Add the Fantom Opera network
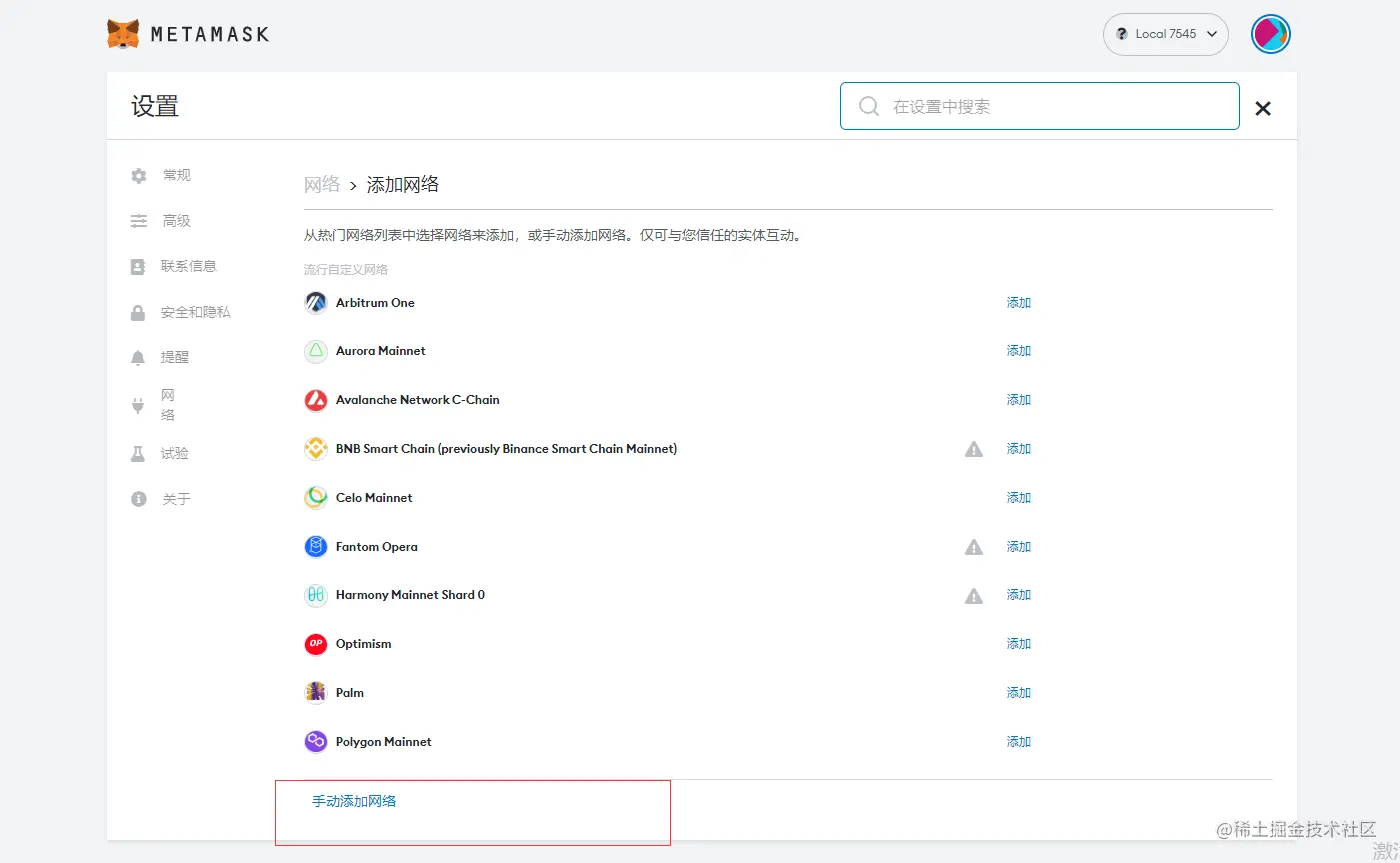This screenshot has height=863, width=1400. click(1019, 547)
